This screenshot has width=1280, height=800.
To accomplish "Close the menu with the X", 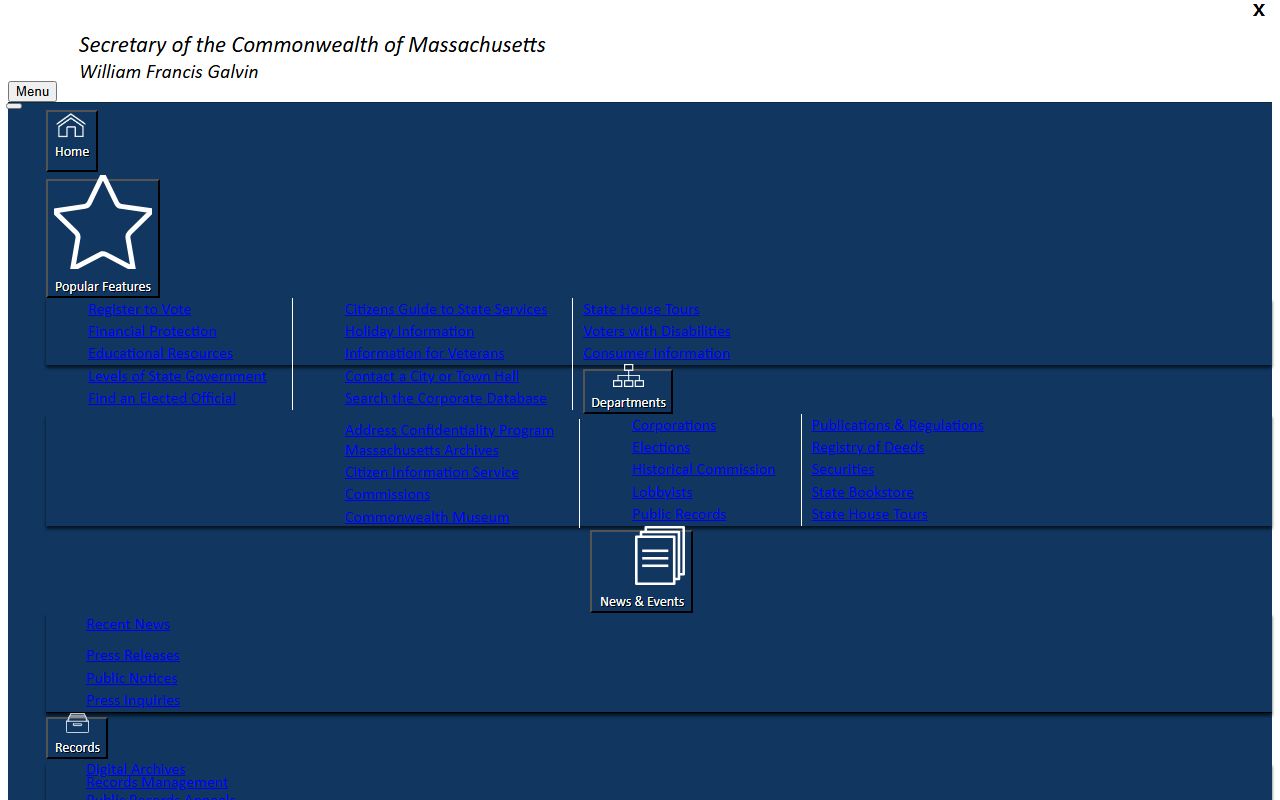I will (x=1258, y=10).
